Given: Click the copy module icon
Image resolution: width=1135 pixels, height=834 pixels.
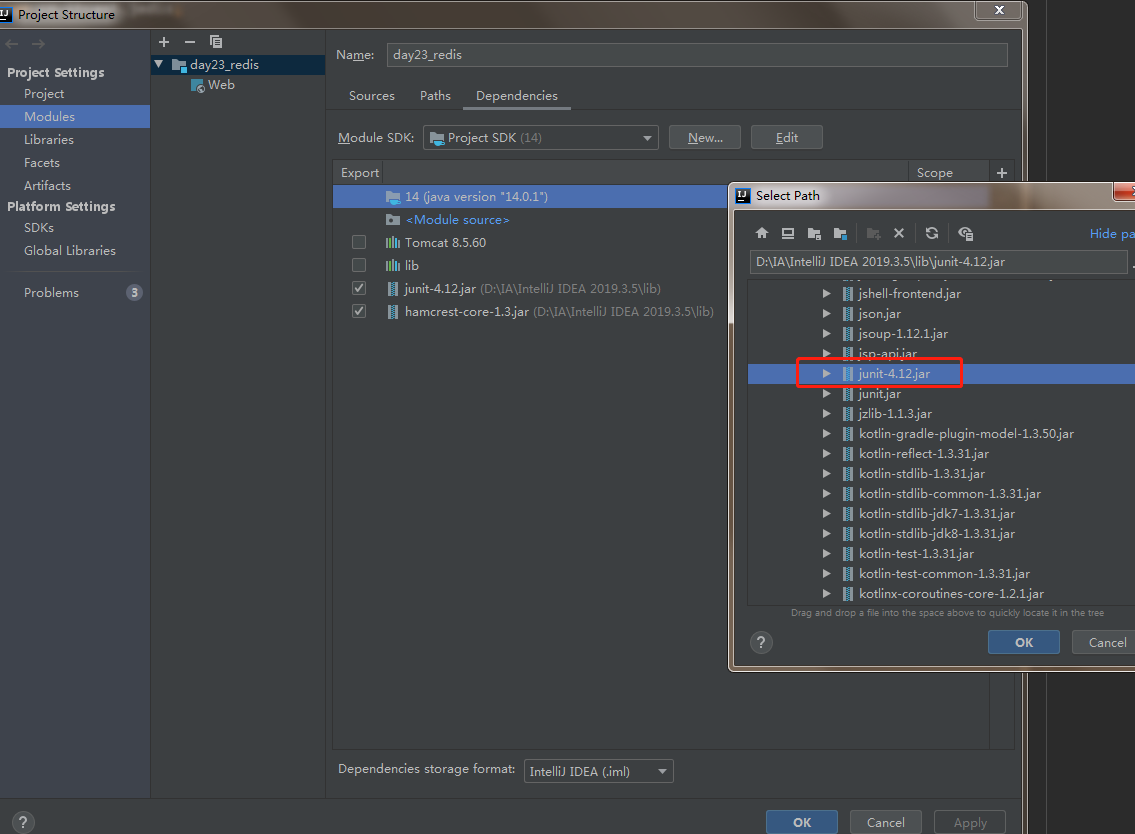Looking at the screenshot, I should tap(216, 42).
